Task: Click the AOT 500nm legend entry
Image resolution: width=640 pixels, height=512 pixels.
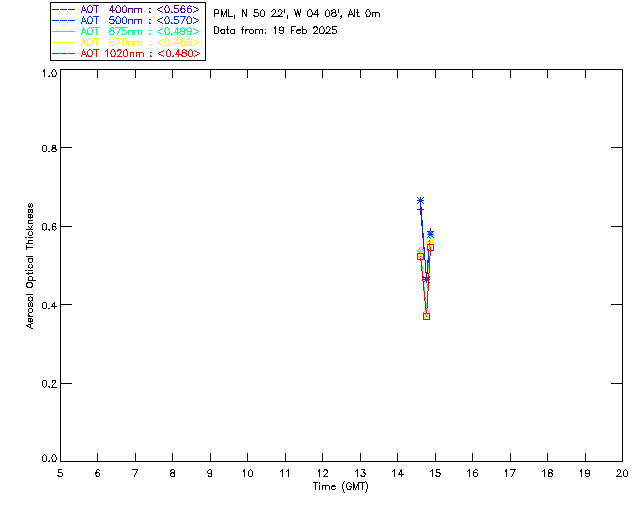Action: click(x=126, y=20)
